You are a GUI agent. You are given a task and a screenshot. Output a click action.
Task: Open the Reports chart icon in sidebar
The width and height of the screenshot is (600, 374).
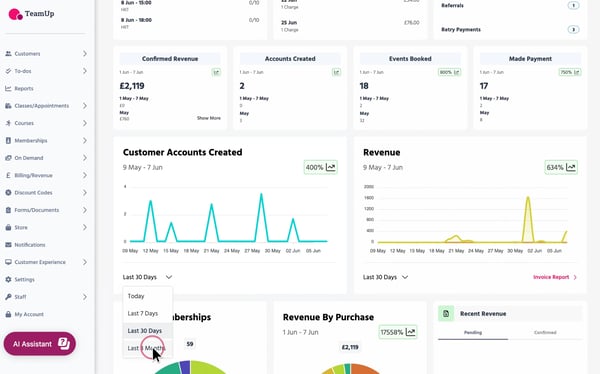click(8, 88)
